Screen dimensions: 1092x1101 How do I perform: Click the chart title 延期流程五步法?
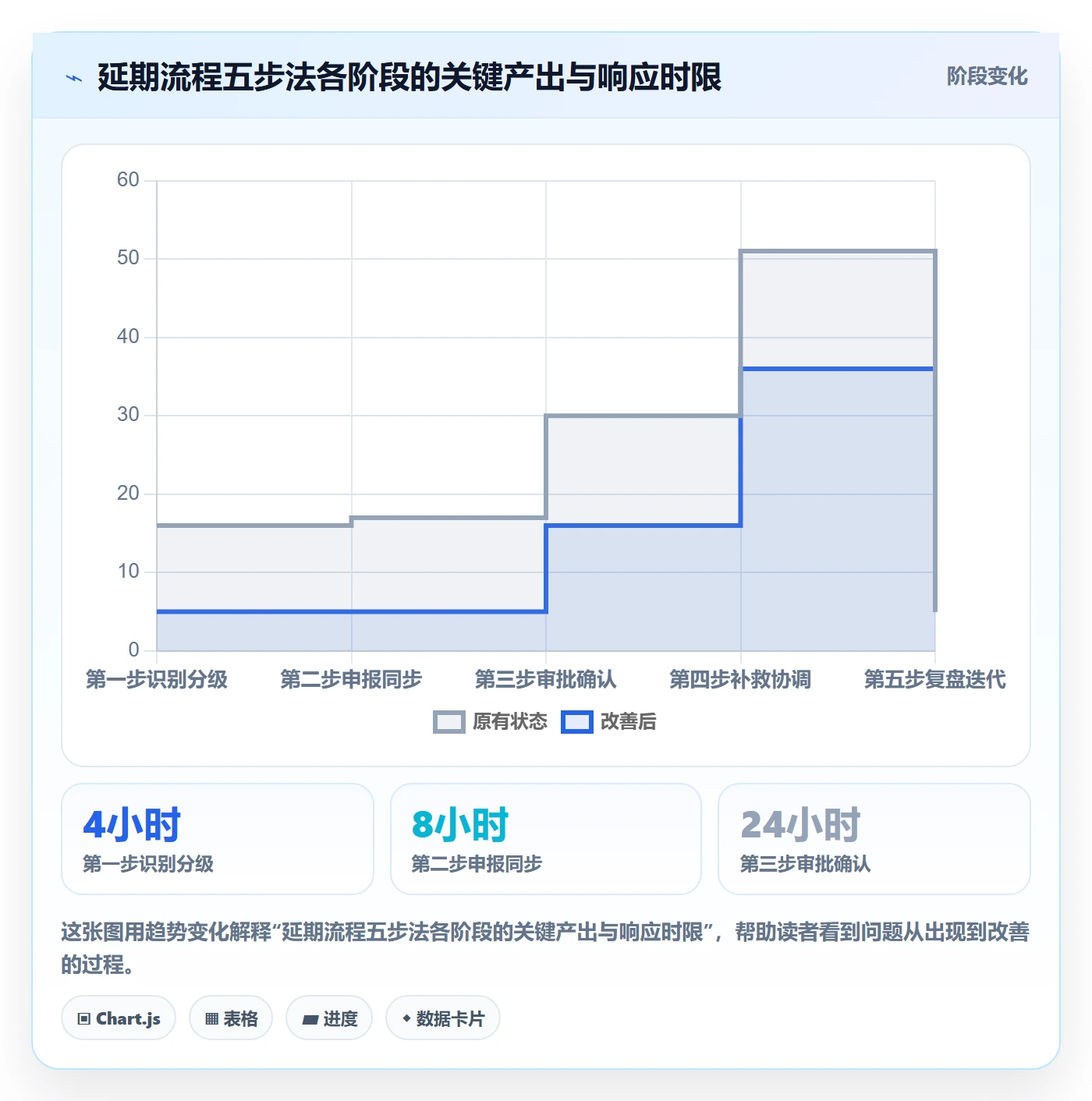(409, 78)
